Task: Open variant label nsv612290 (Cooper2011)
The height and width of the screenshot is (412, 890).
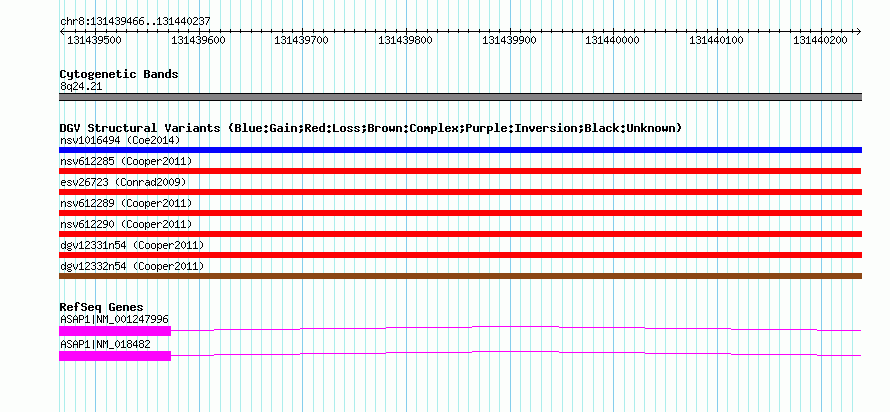Action: pyautogui.click(x=126, y=224)
